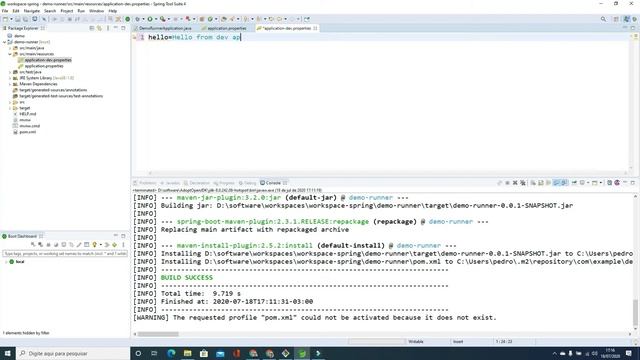Screen dimensions: 640x360
Task: Expand the src/test/java folder
Action: coord(10,72)
